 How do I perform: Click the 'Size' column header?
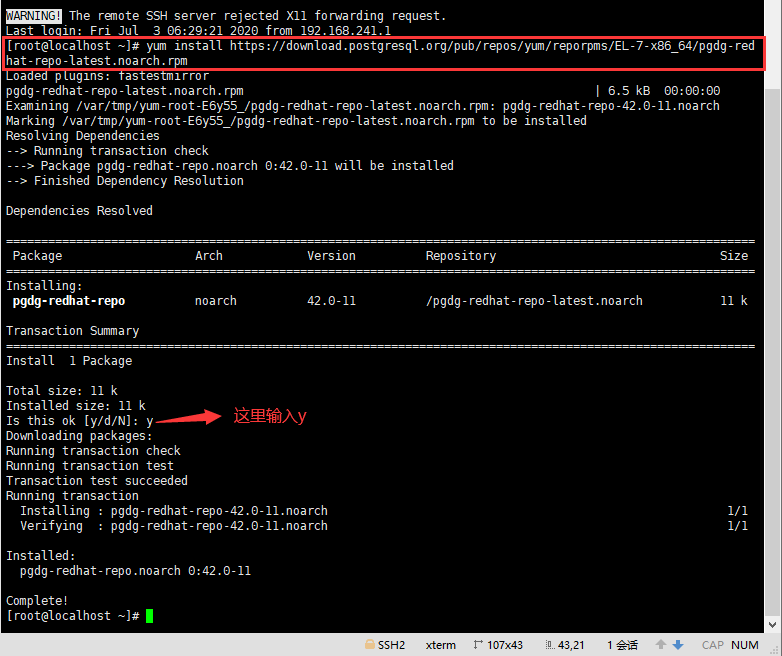(734, 256)
